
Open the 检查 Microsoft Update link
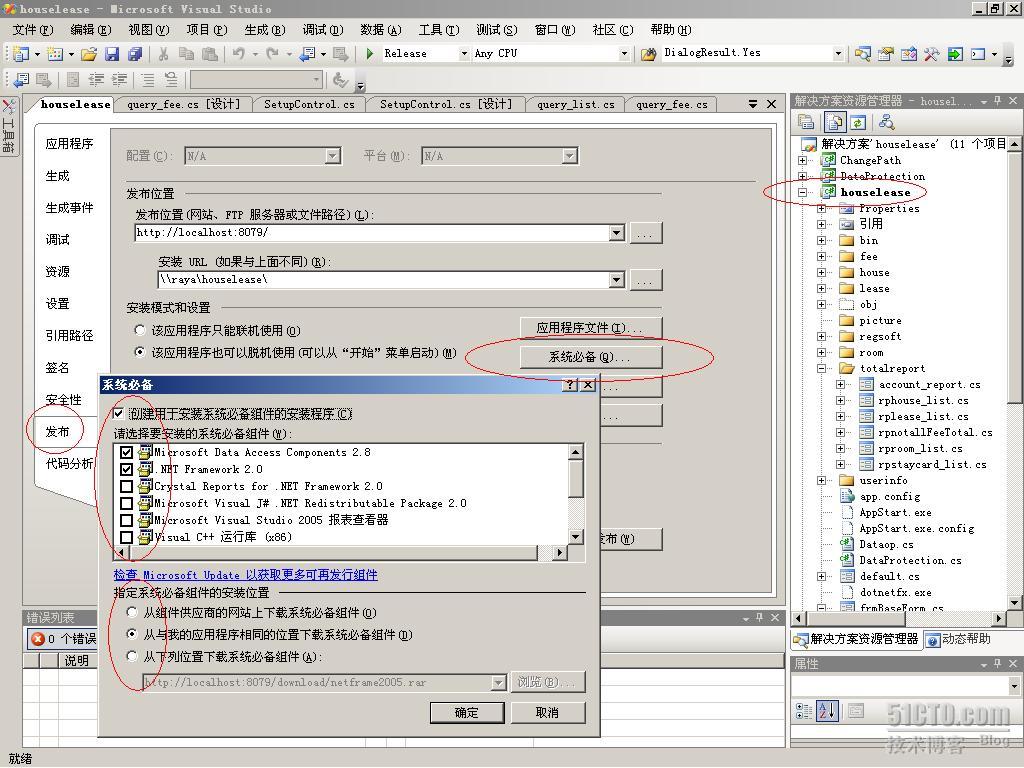246,575
